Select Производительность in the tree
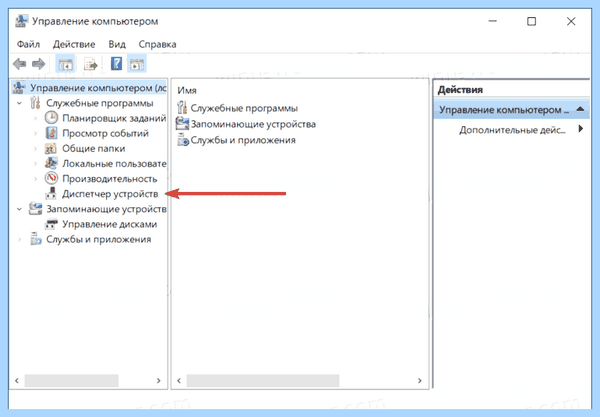The image size is (600, 417). coord(109,179)
